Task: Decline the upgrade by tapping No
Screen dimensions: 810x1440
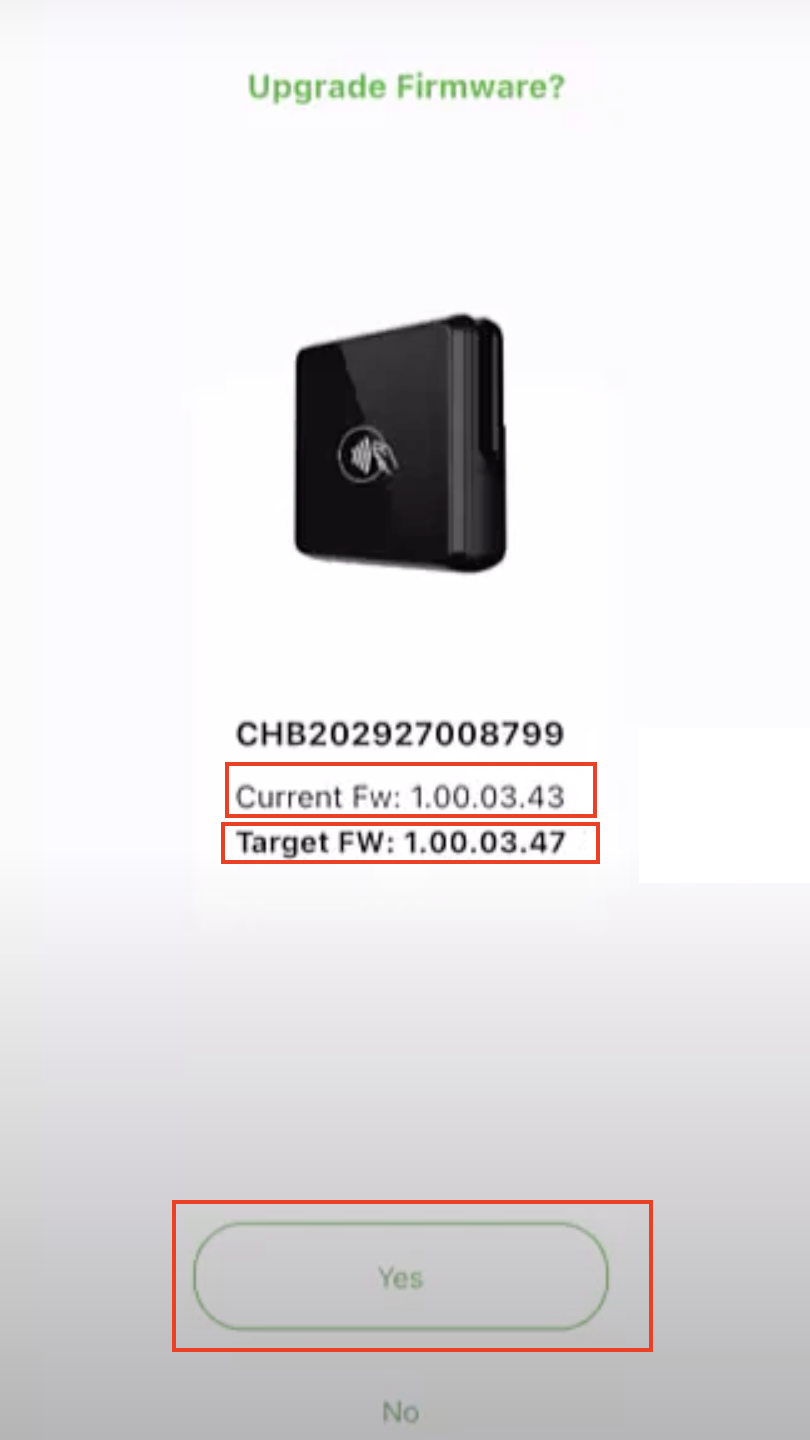Action: [x=400, y=1411]
